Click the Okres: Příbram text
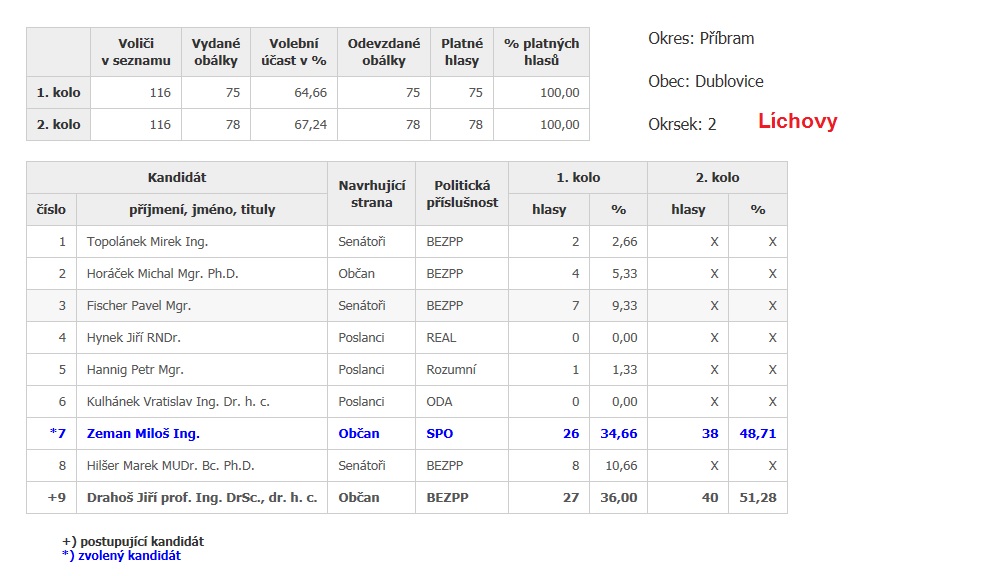 701,39
